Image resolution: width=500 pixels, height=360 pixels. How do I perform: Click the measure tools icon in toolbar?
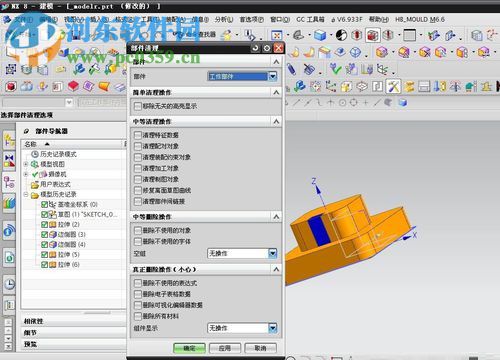click(x=393, y=87)
